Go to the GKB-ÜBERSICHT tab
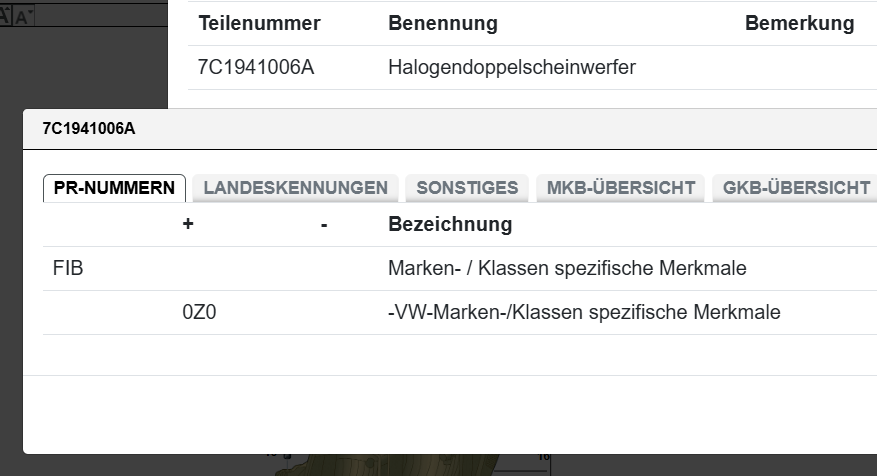Screen dimensions: 877x476 (796, 187)
